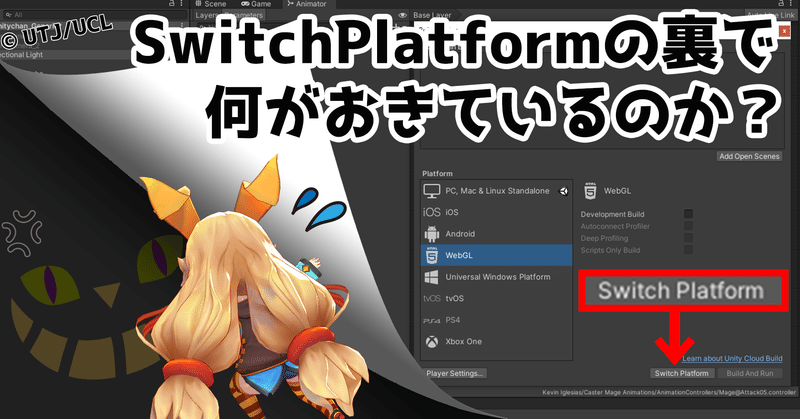Screen dimensions: 800x419
Task: Select Universal Windows Platform row
Action: pyautogui.click(x=496, y=277)
